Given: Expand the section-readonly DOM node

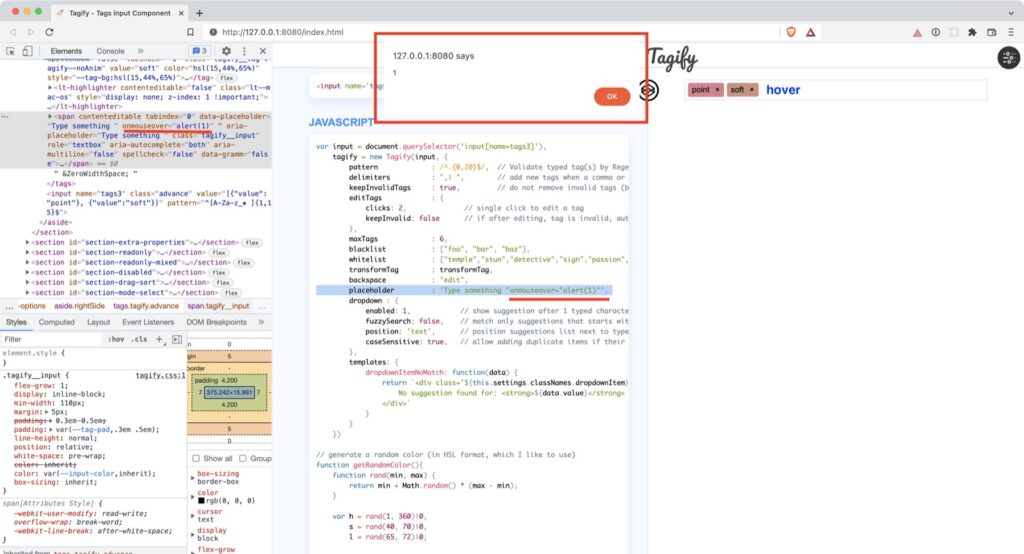Looking at the screenshot, I should (x=27, y=252).
